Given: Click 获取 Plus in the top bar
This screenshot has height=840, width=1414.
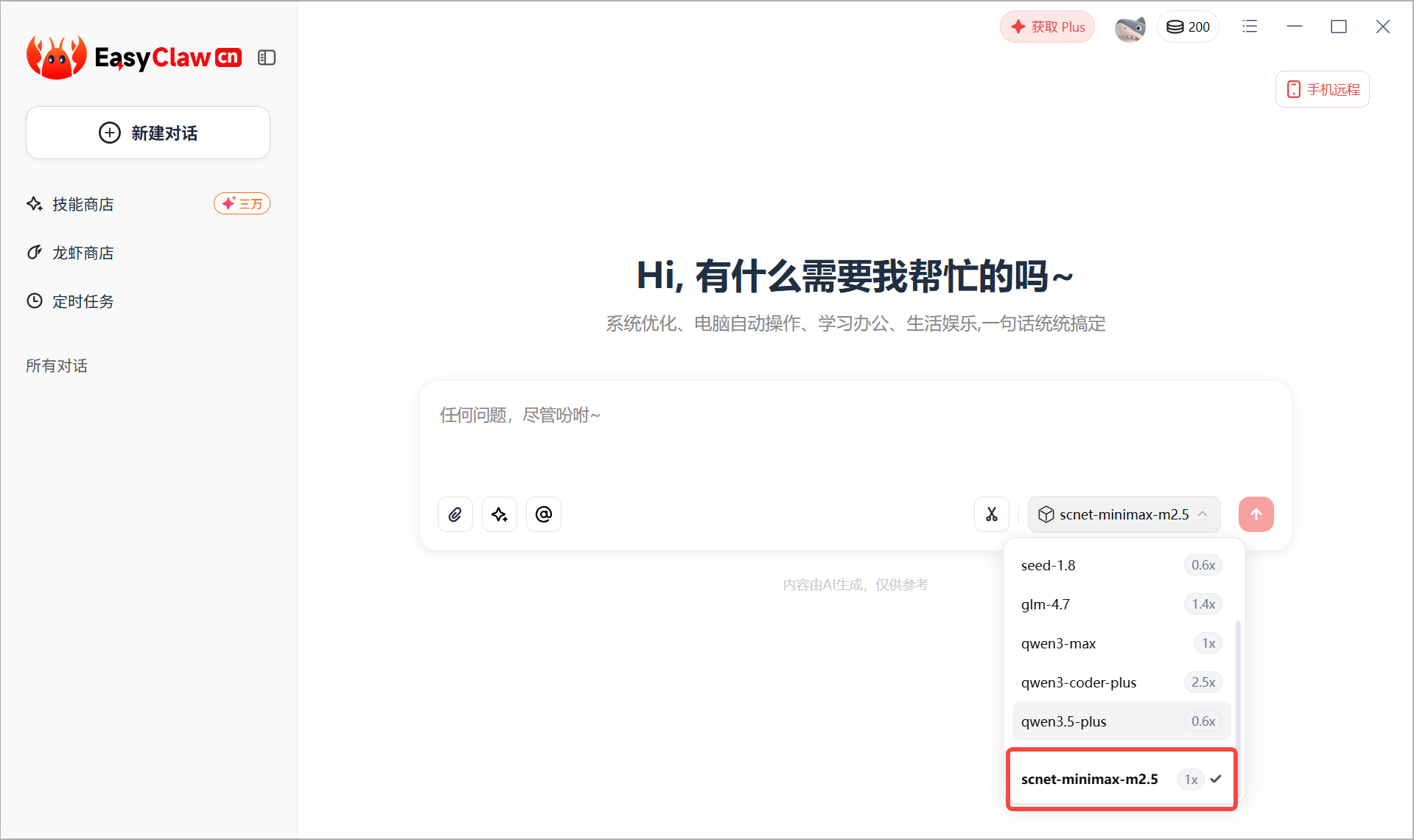Looking at the screenshot, I should pyautogui.click(x=1046, y=27).
